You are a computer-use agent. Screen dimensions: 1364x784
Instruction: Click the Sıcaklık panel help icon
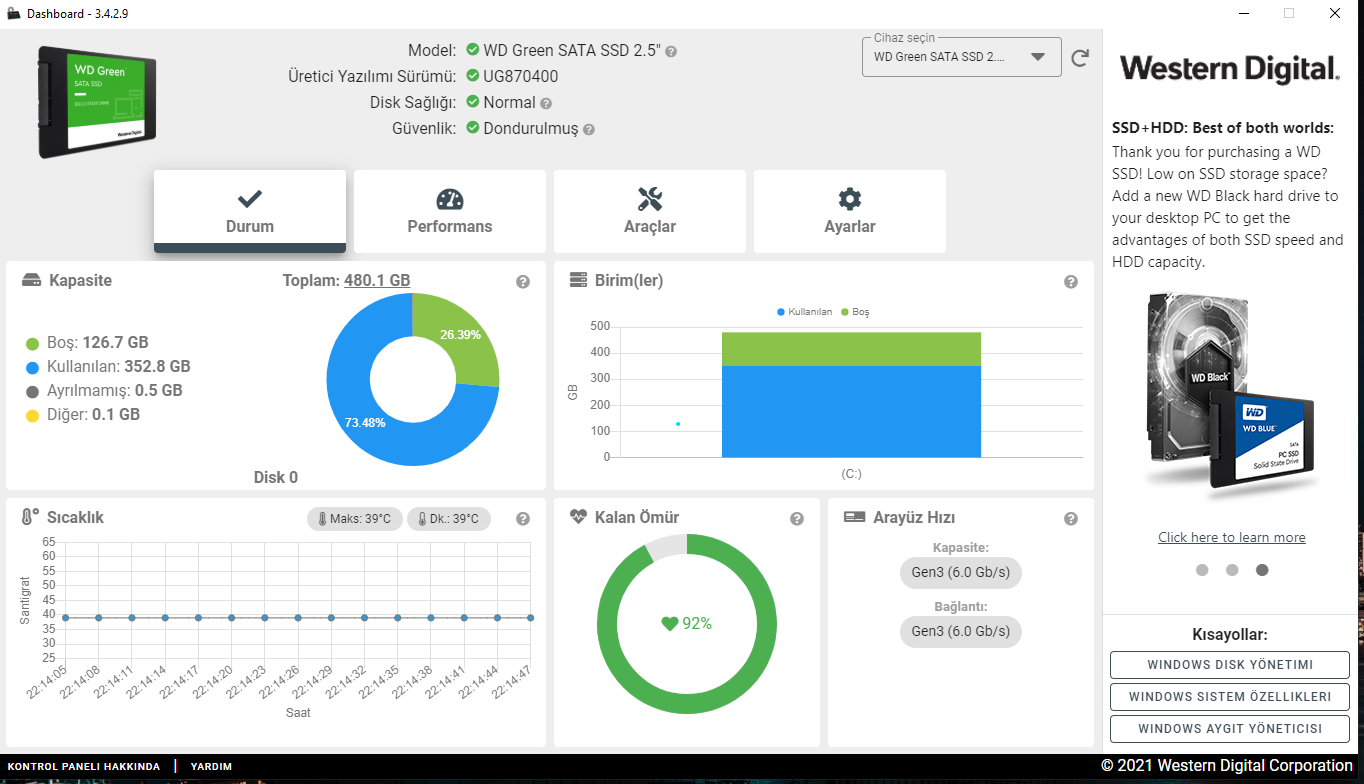[523, 519]
